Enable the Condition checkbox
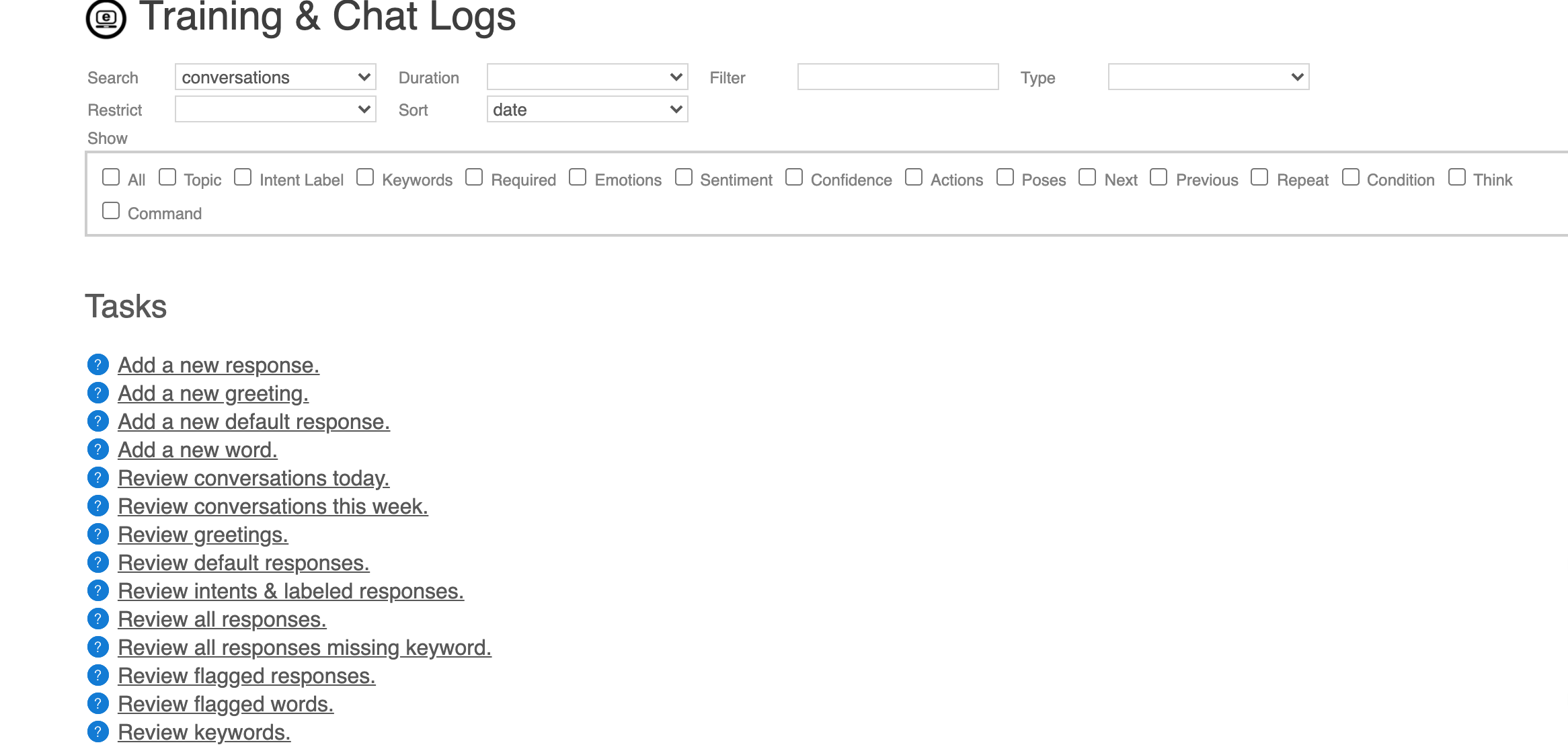 pyautogui.click(x=1351, y=177)
